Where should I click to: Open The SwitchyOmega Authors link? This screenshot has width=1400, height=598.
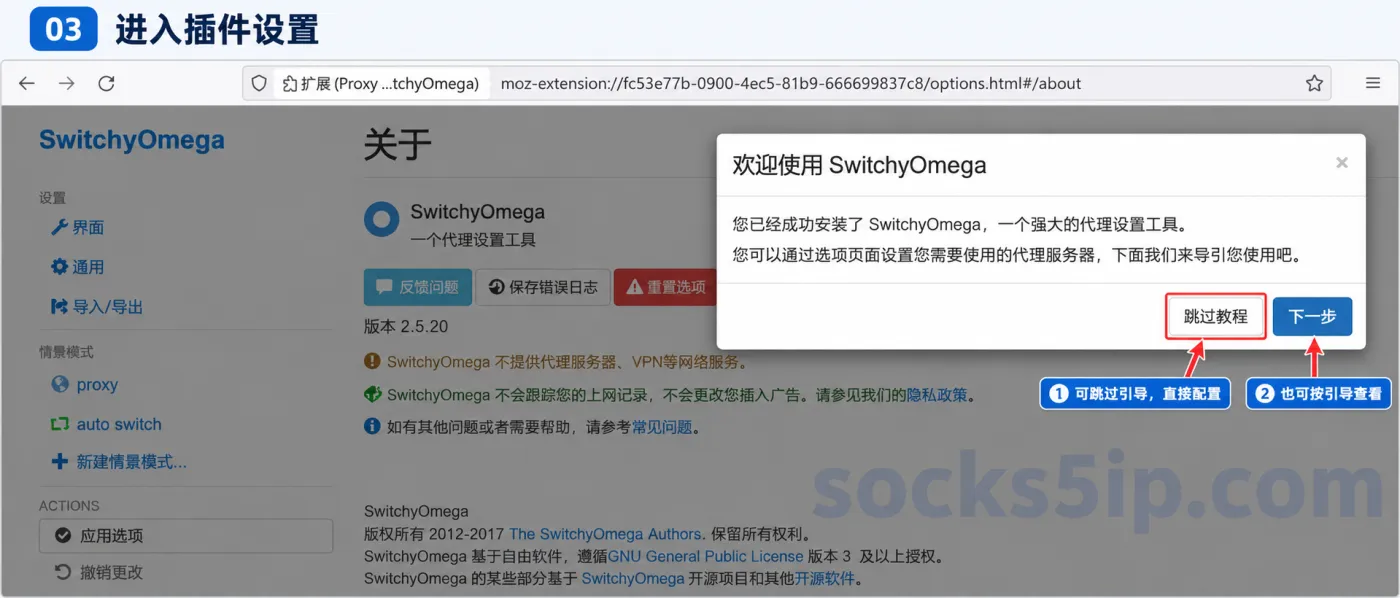click(x=607, y=534)
